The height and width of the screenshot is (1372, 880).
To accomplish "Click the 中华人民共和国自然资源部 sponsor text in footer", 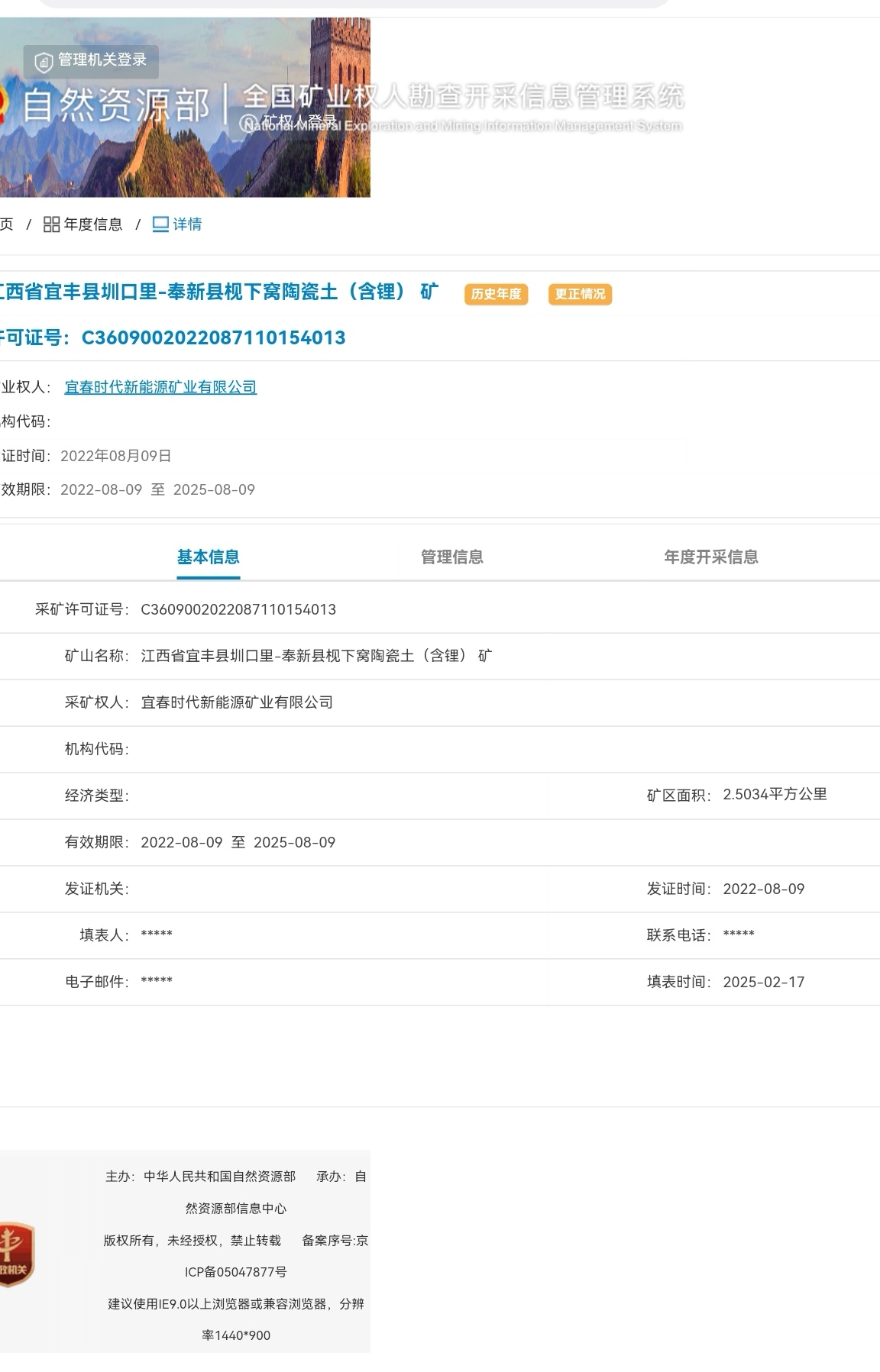I will coord(220,1177).
